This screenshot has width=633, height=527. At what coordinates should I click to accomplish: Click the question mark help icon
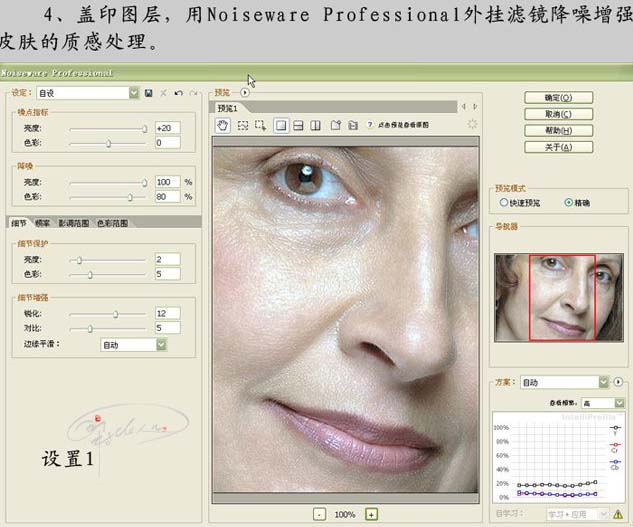(370, 125)
